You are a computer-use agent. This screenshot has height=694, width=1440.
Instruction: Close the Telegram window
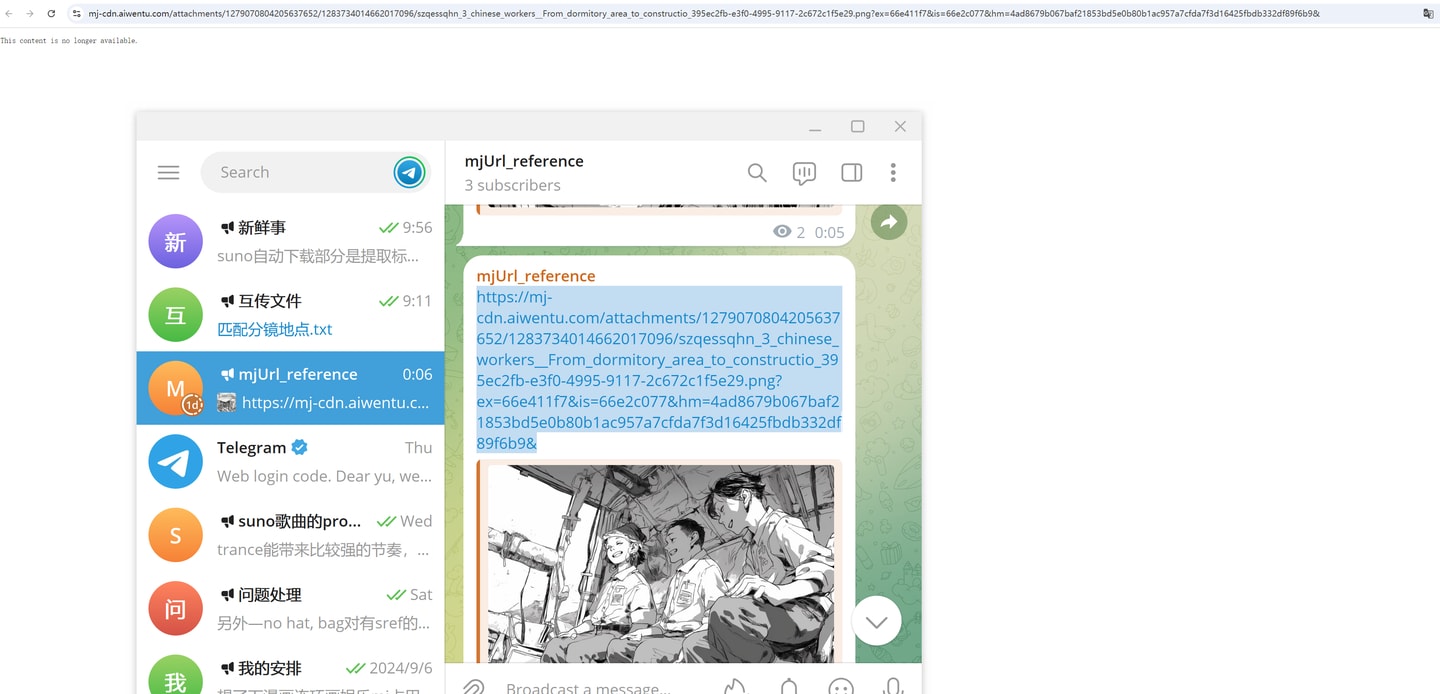(x=900, y=127)
